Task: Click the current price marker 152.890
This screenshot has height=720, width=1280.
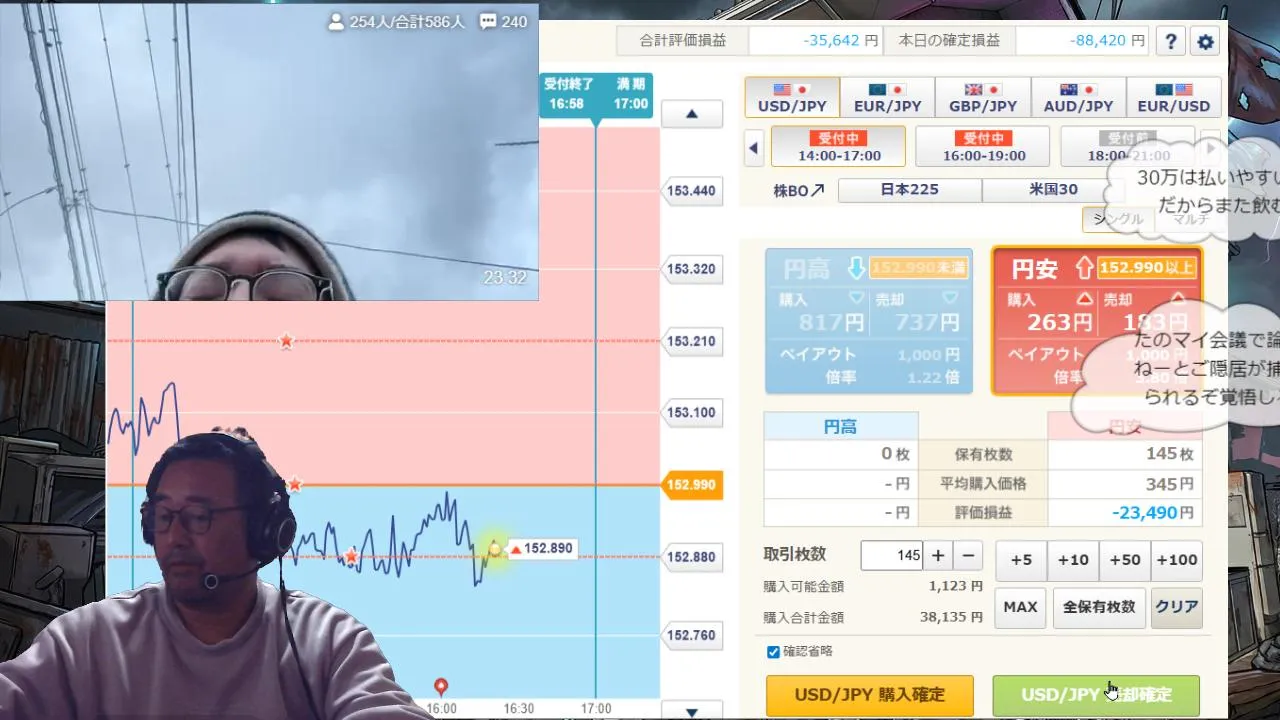Action: tap(541, 548)
